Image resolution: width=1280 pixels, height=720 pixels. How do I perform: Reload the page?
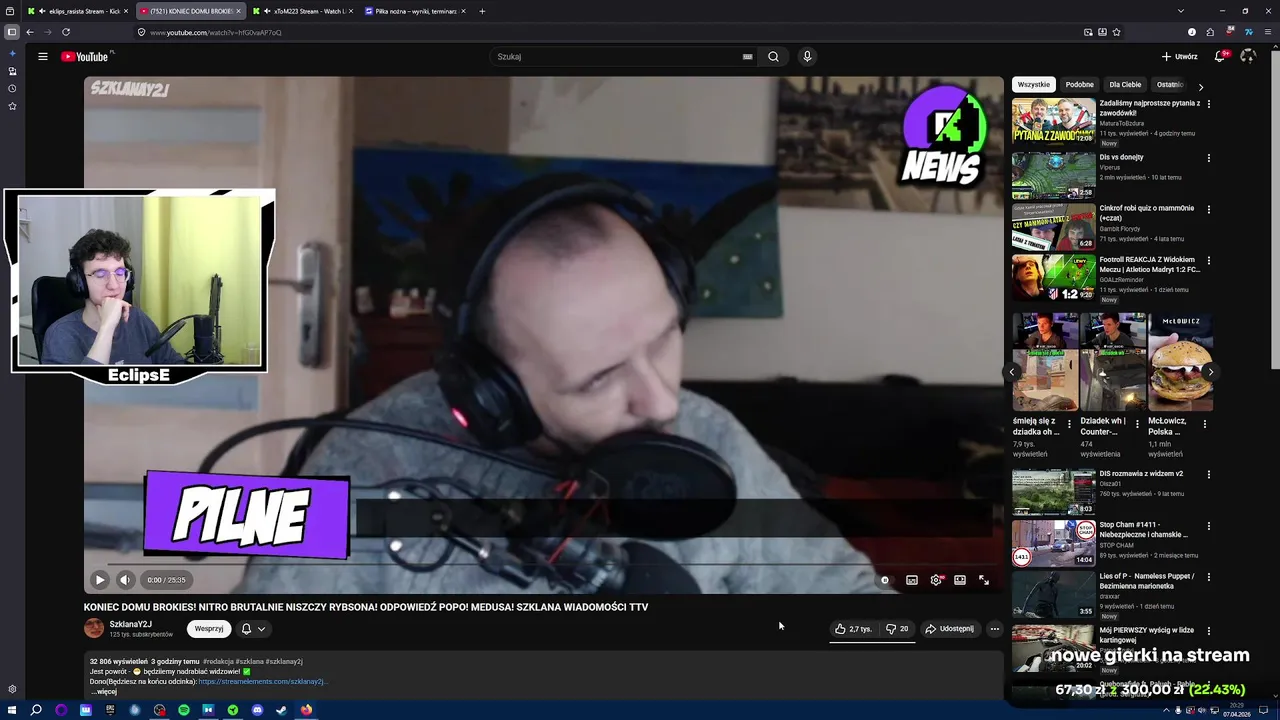pos(66,32)
